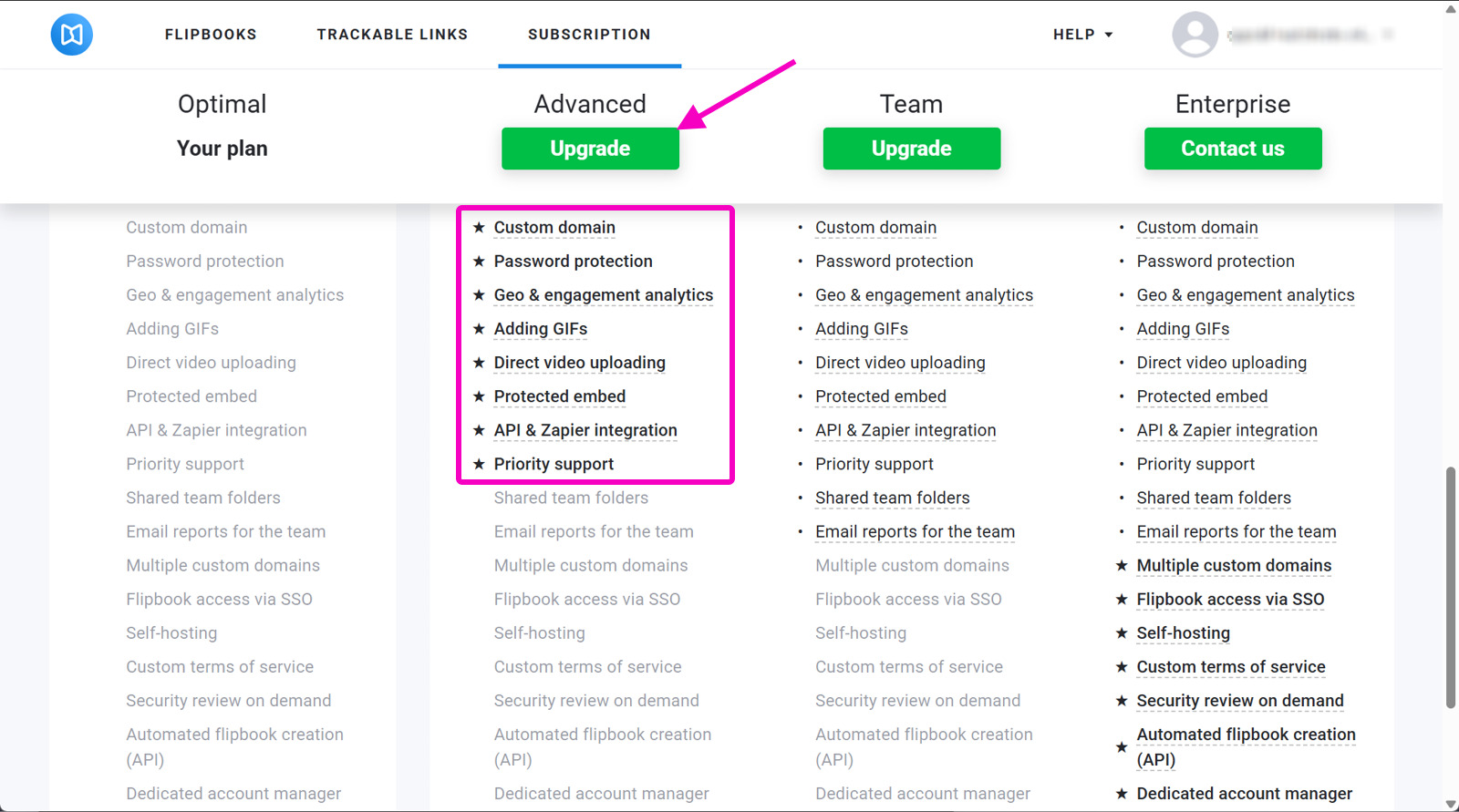Click star next to Dedicated account manager

(x=1122, y=794)
